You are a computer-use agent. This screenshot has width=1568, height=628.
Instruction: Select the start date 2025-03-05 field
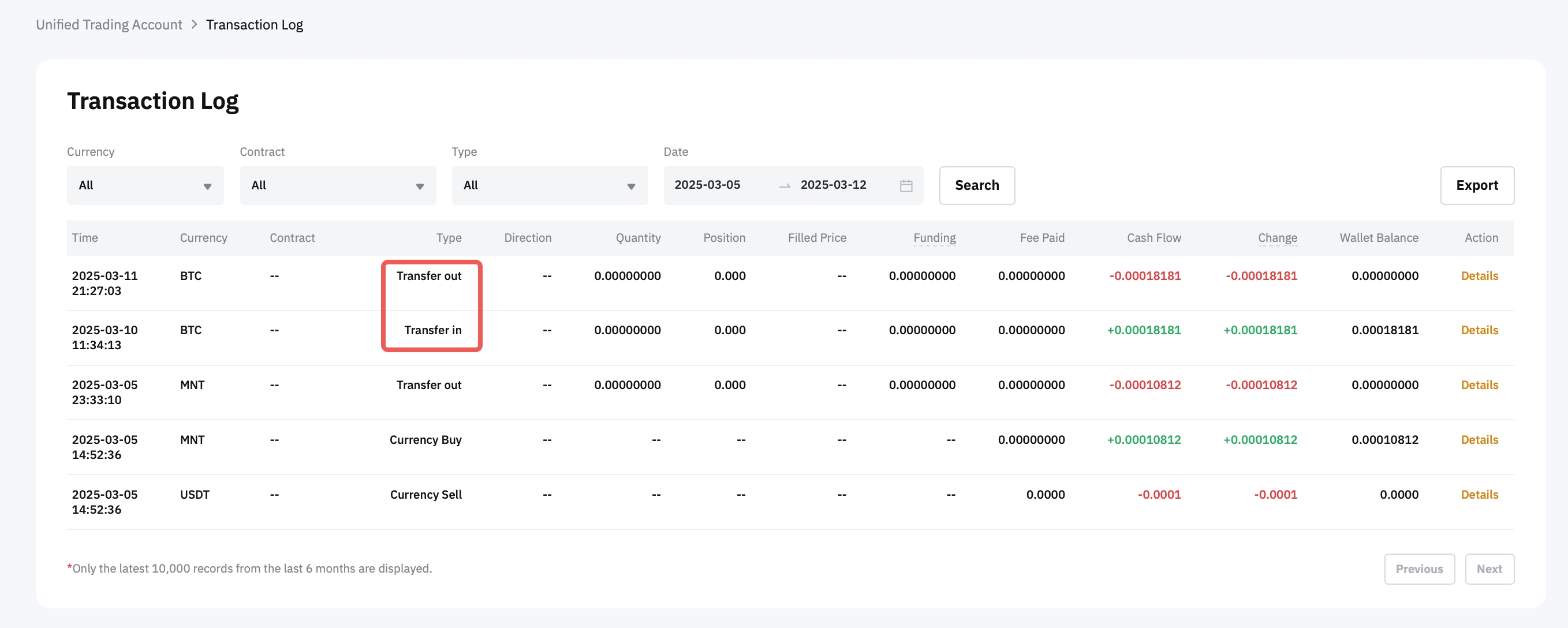click(x=707, y=185)
